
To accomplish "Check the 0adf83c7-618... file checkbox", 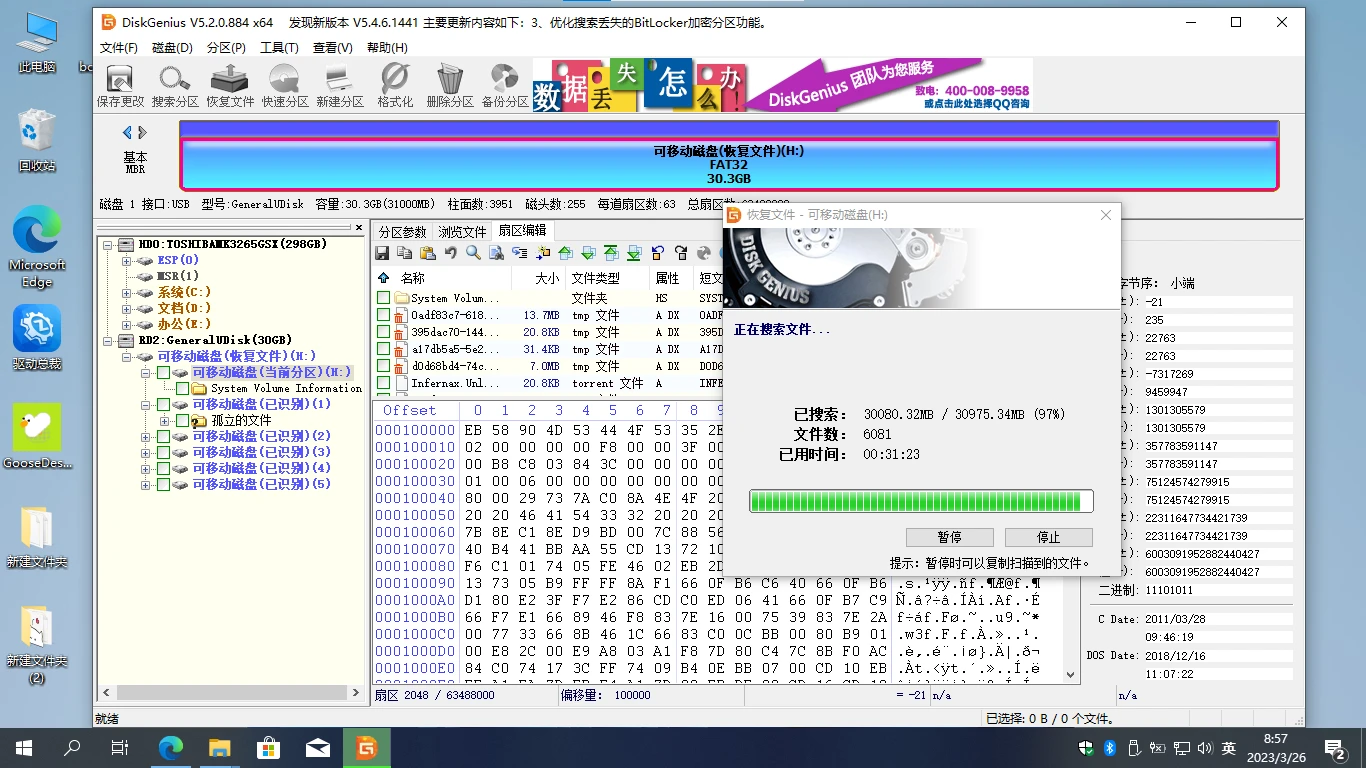I will (384, 315).
